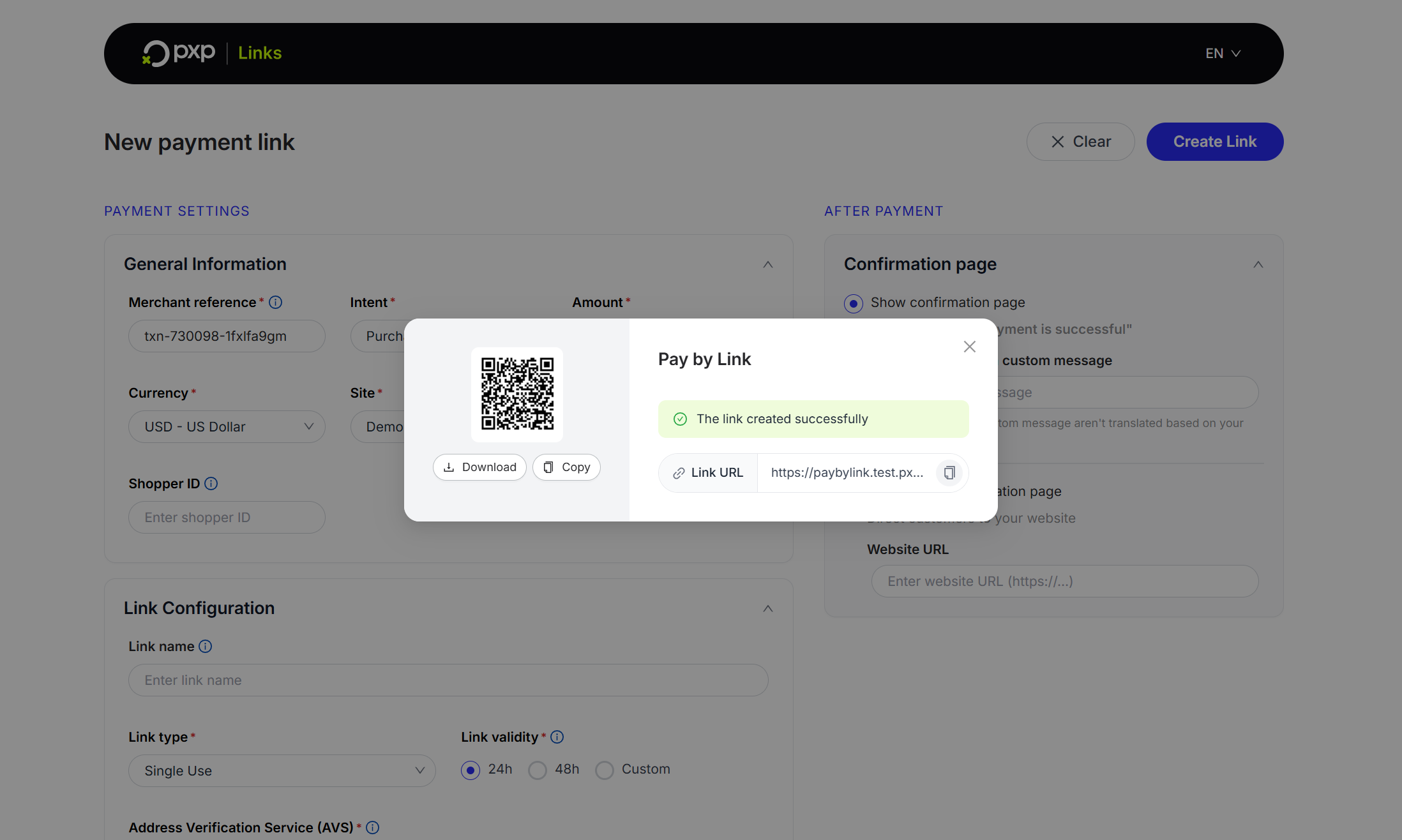Screen dimensions: 1402x840
Task: Click the Clear button
Action: [x=1080, y=141]
